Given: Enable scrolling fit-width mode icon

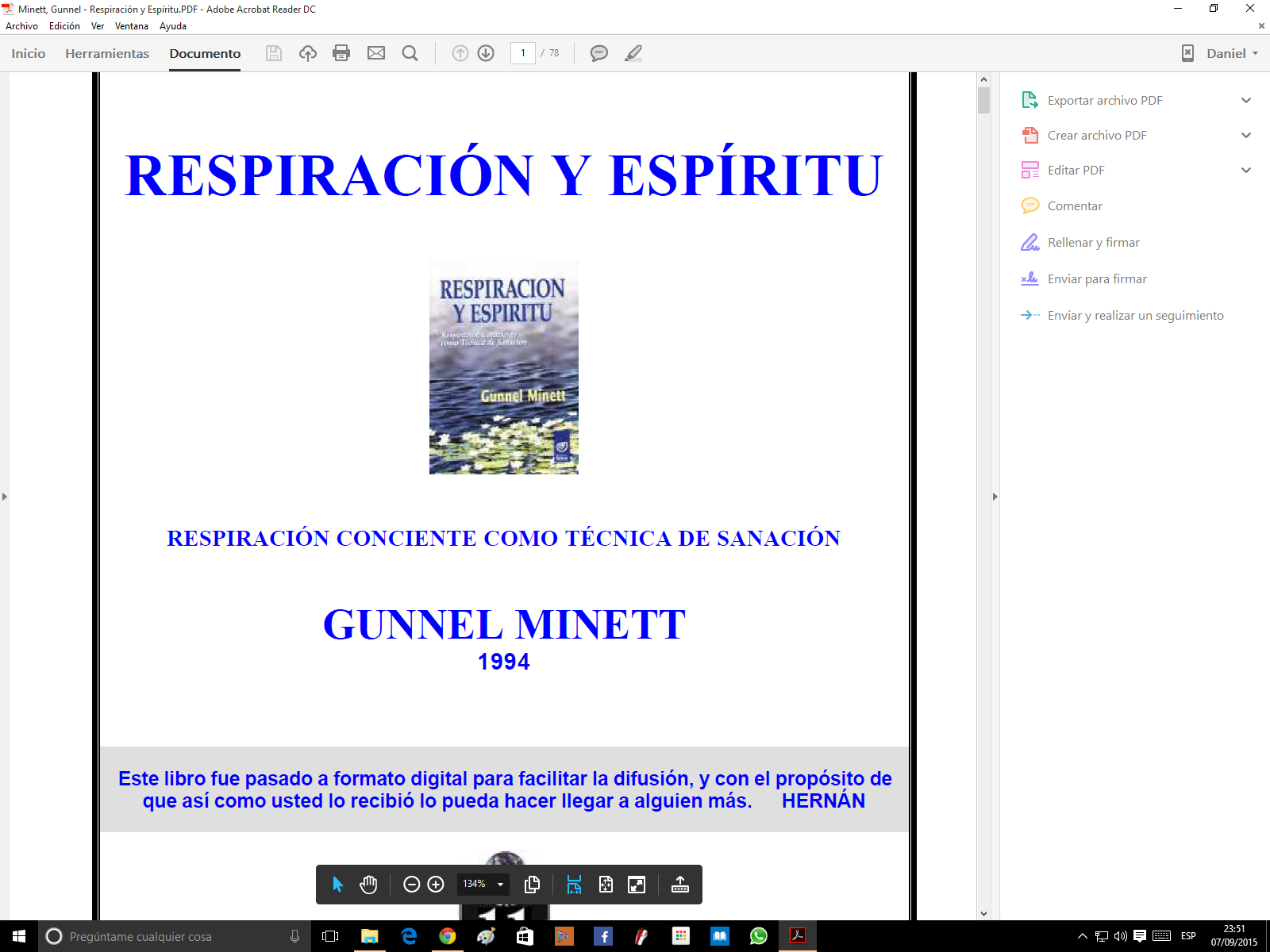Looking at the screenshot, I should pos(574,884).
